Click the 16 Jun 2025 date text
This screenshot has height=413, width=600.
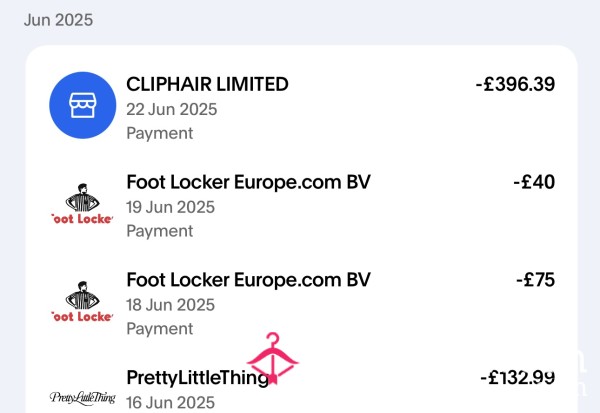[170, 403]
